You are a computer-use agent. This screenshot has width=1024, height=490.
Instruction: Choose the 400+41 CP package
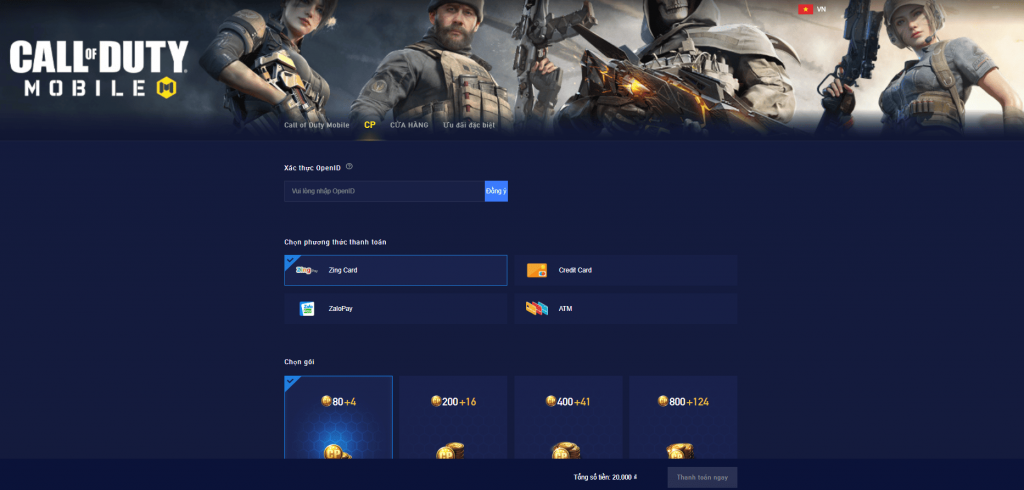click(568, 417)
